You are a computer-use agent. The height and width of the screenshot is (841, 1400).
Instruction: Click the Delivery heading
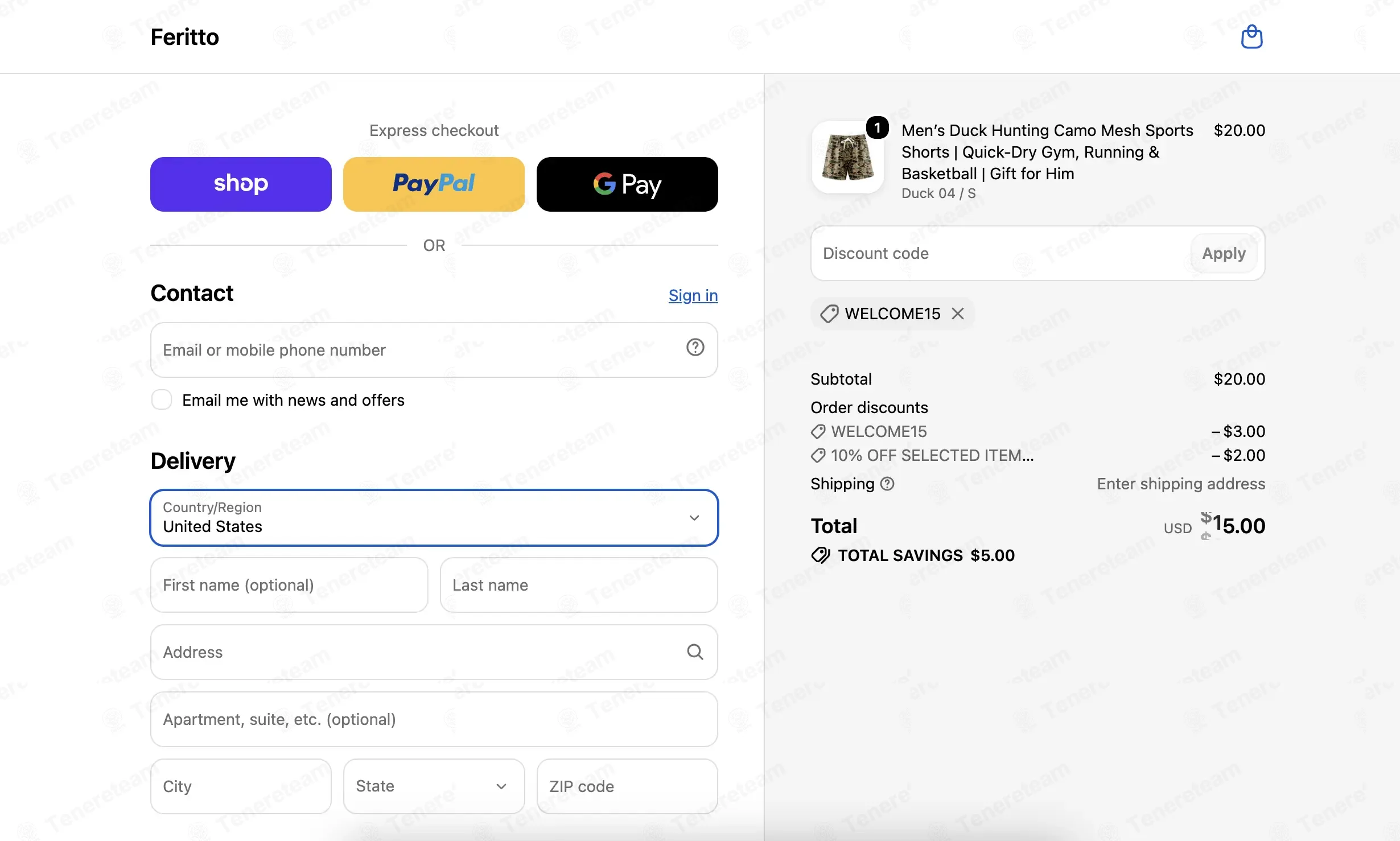(x=193, y=461)
